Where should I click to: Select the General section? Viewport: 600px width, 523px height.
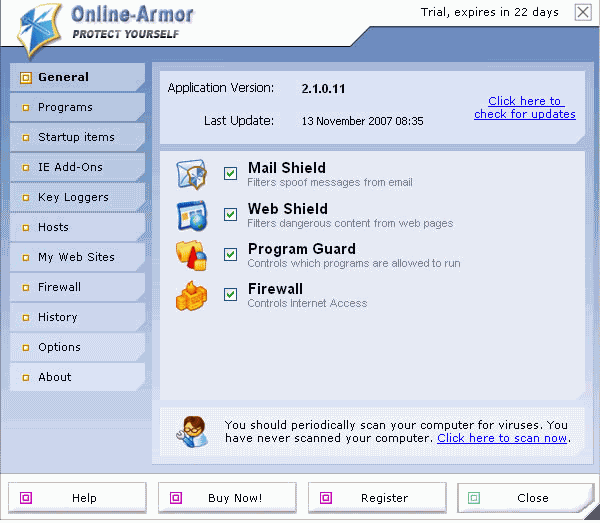pyautogui.click(x=77, y=77)
